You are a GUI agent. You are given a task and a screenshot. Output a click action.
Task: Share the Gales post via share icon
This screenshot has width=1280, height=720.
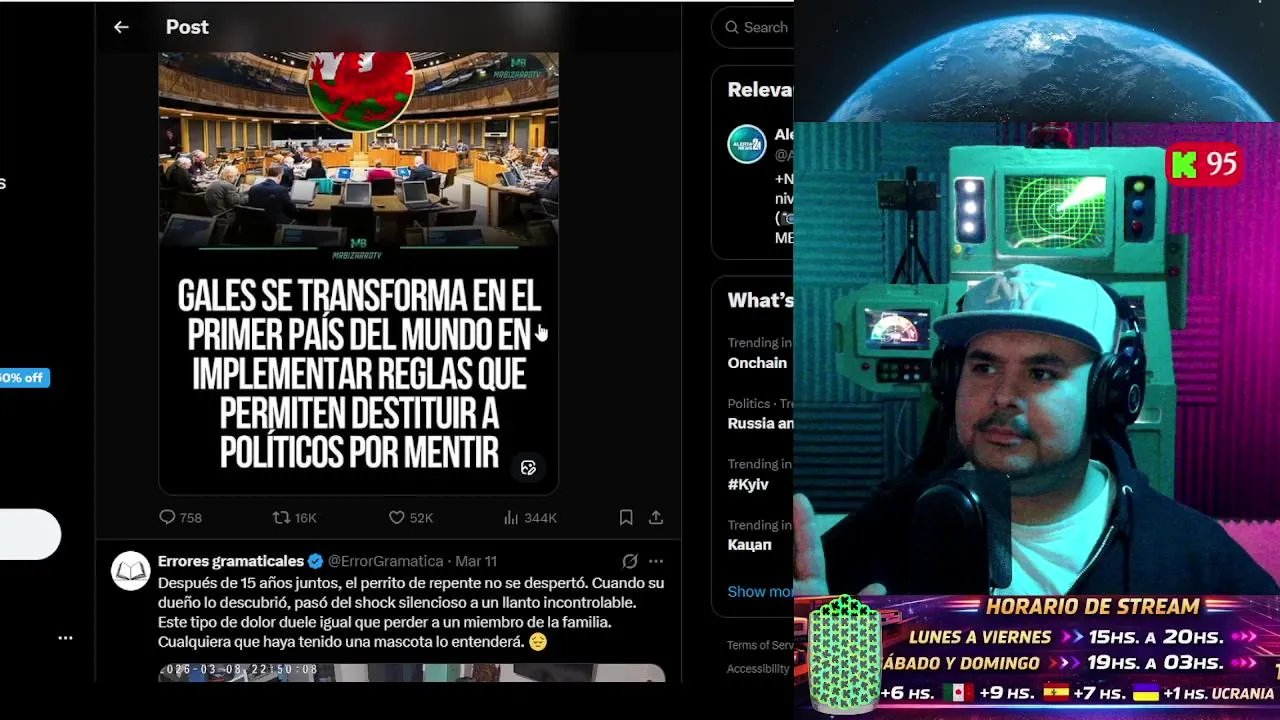[656, 517]
